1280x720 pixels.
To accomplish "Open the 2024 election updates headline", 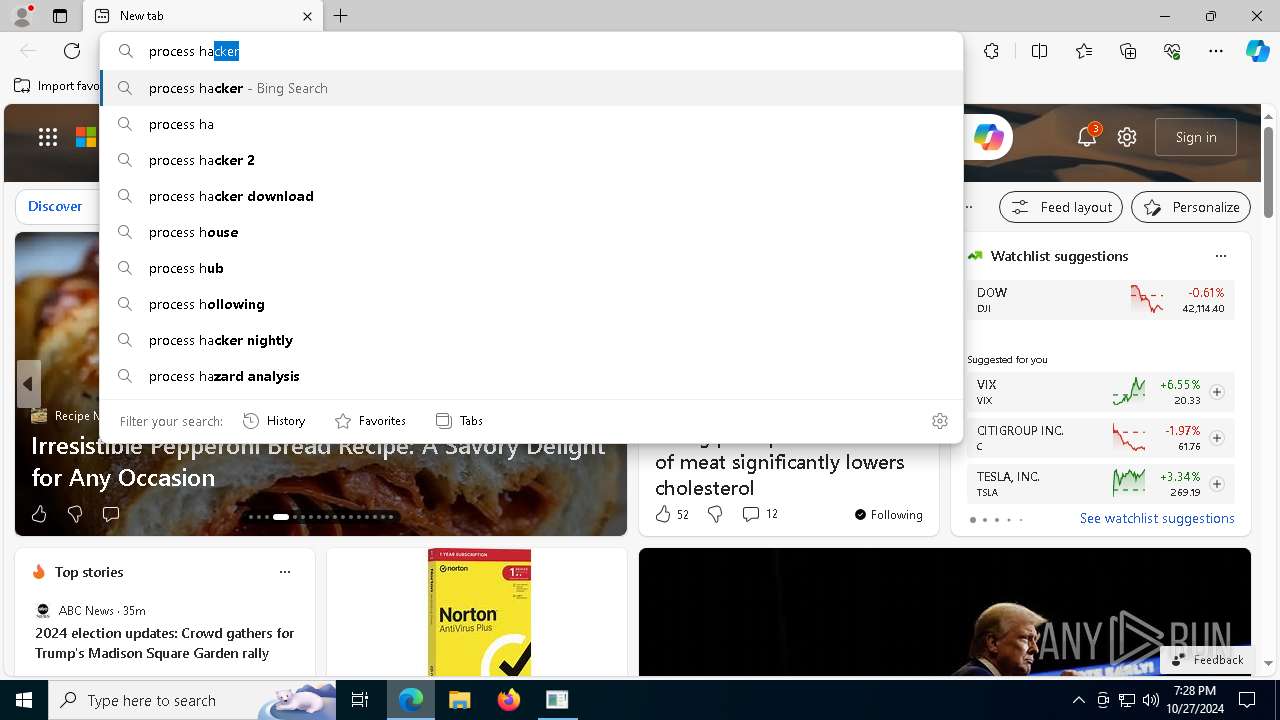I will tap(165, 643).
